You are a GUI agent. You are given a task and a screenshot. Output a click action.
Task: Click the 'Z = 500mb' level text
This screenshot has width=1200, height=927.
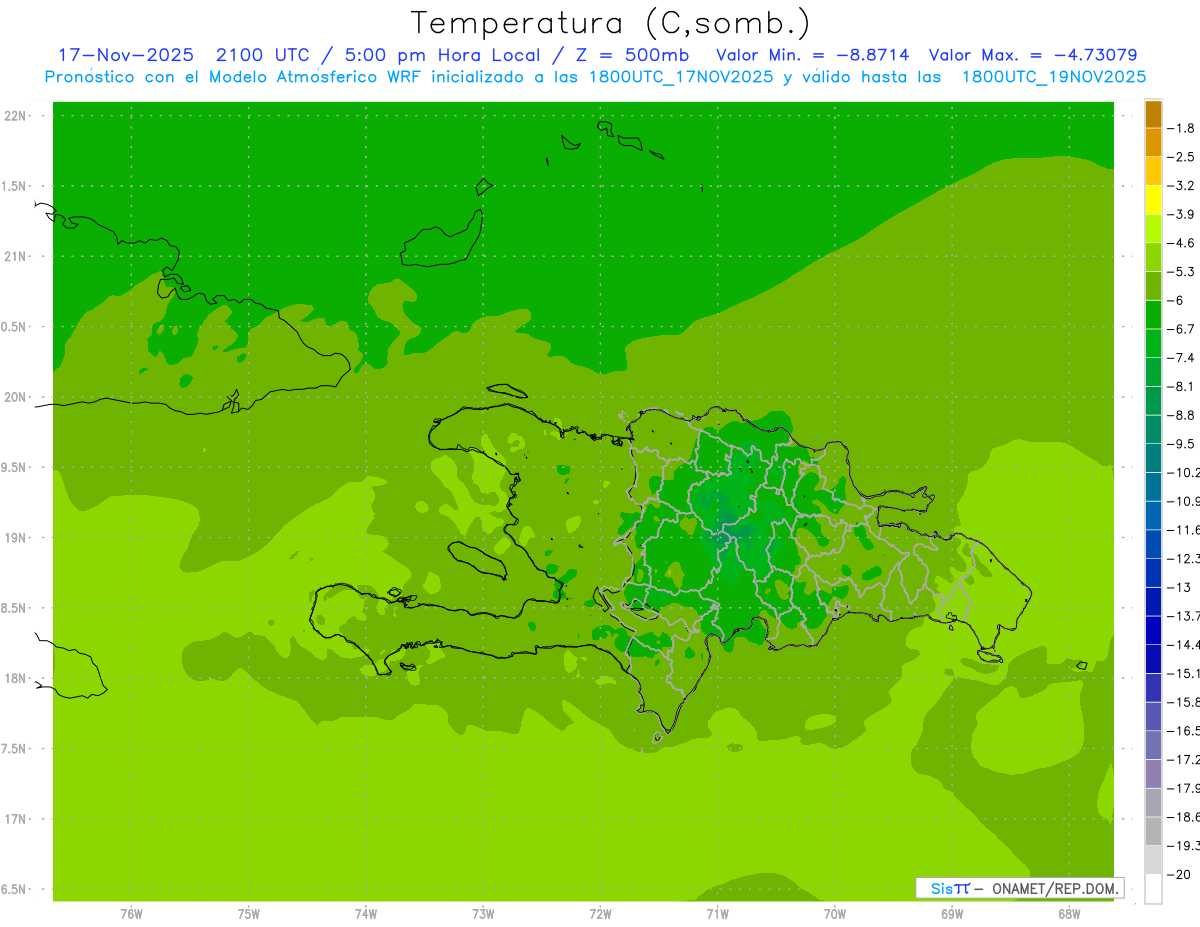(x=629, y=55)
